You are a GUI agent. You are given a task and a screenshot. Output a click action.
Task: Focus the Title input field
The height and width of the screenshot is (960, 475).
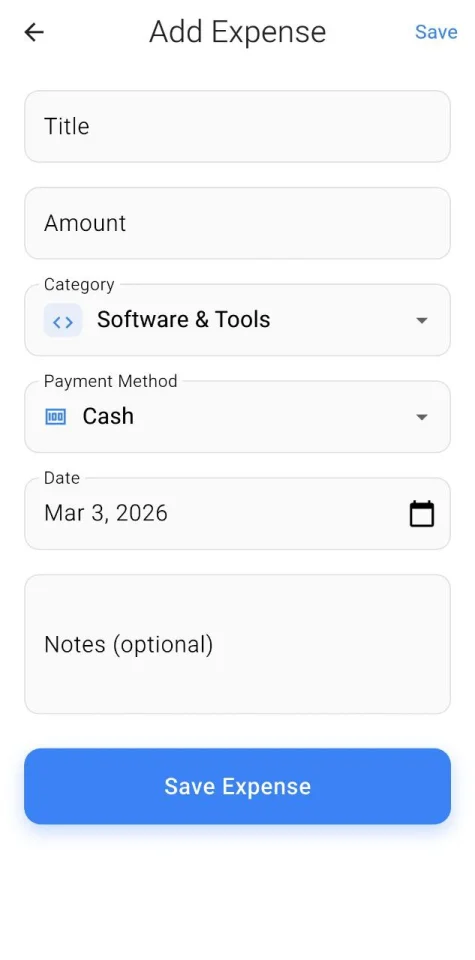pos(238,126)
